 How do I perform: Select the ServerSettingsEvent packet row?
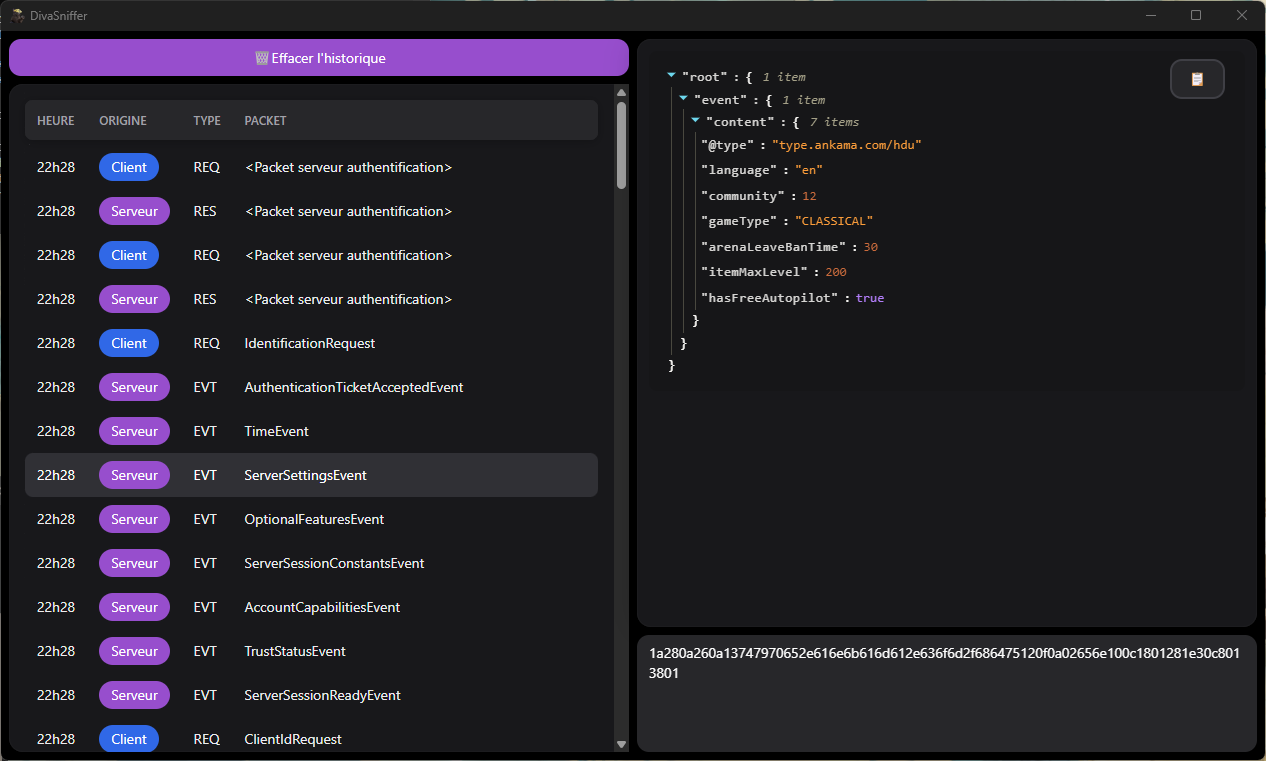pyautogui.click(x=311, y=475)
